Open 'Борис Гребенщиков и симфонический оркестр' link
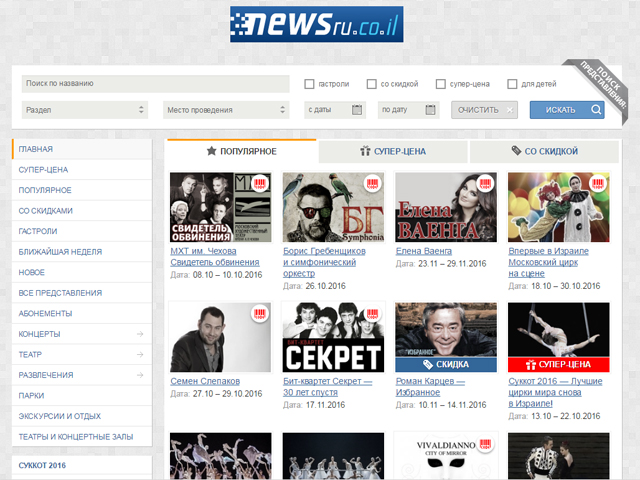 [324, 262]
